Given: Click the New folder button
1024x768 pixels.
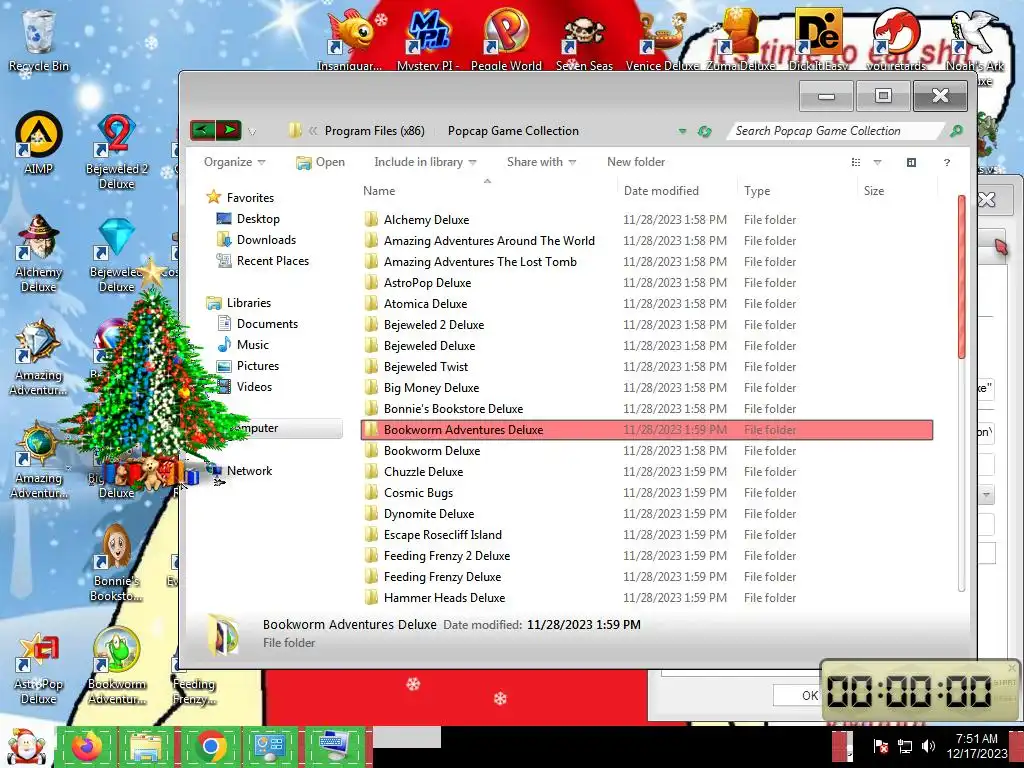Looking at the screenshot, I should [x=636, y=162].
